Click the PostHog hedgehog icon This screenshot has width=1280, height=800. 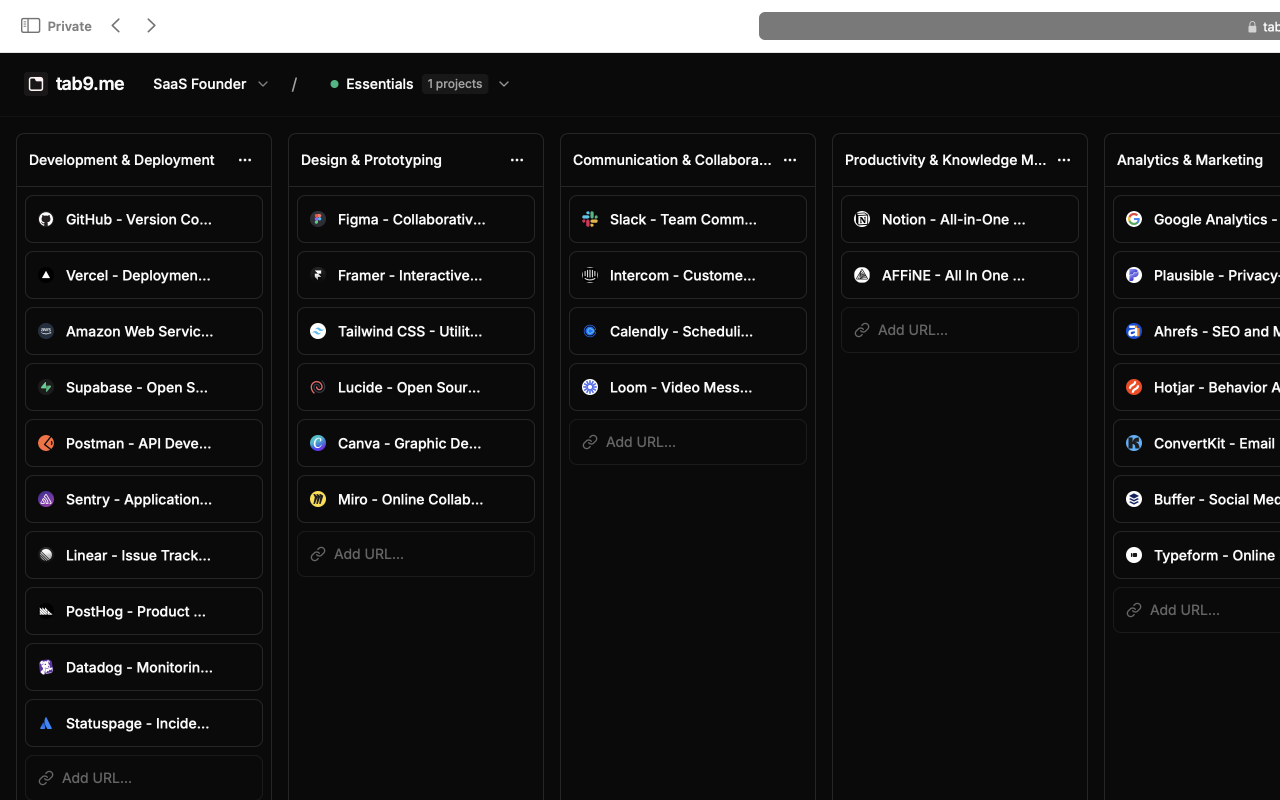tap(46, 611)
